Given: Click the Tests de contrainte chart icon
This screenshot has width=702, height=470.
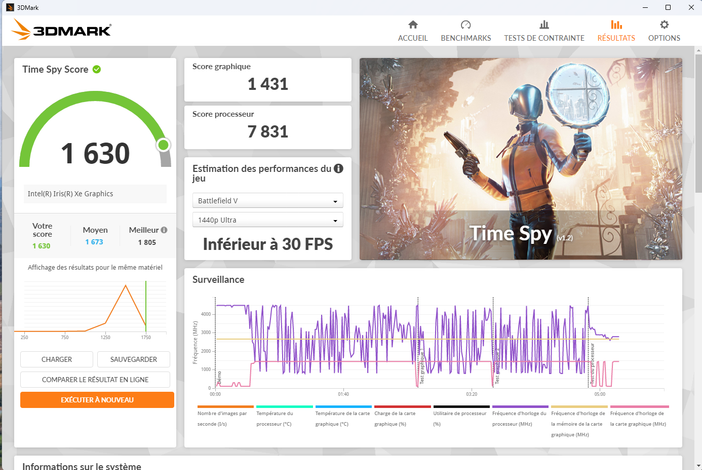Looking at the screenshot, I should [x=544, y=24].
